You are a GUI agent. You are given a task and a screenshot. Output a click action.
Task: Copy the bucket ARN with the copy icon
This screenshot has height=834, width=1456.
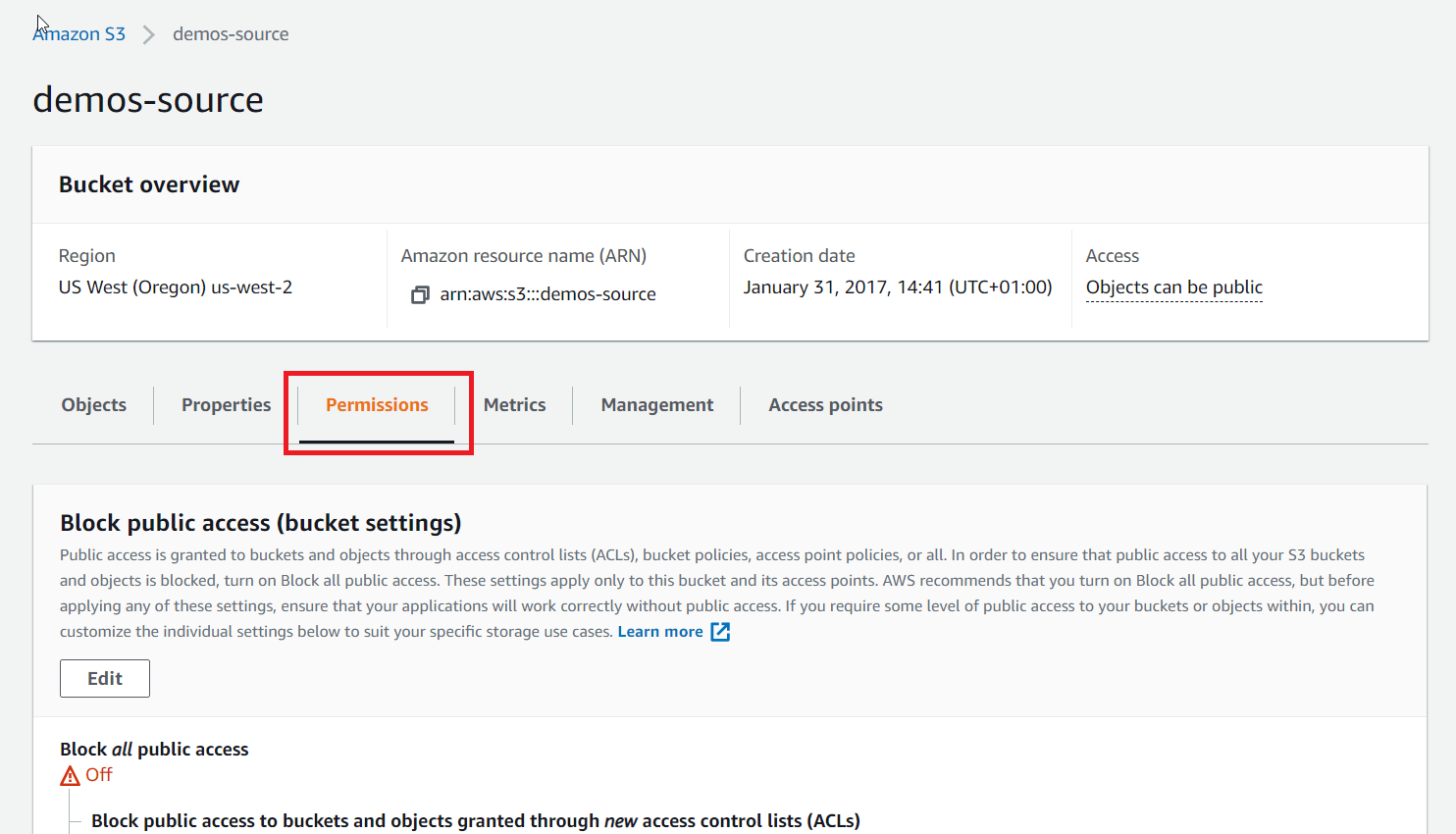[420, 294]
